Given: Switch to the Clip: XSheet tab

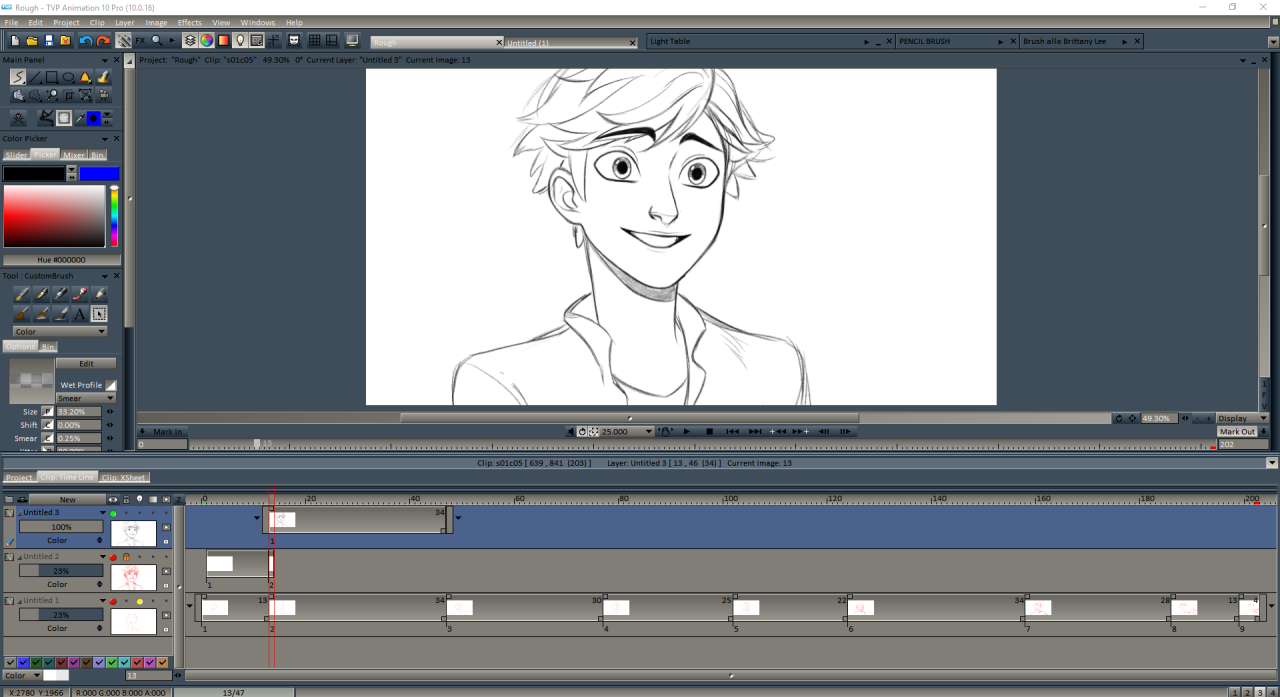Looking at the screenshot, I should (x=124, y=478).
